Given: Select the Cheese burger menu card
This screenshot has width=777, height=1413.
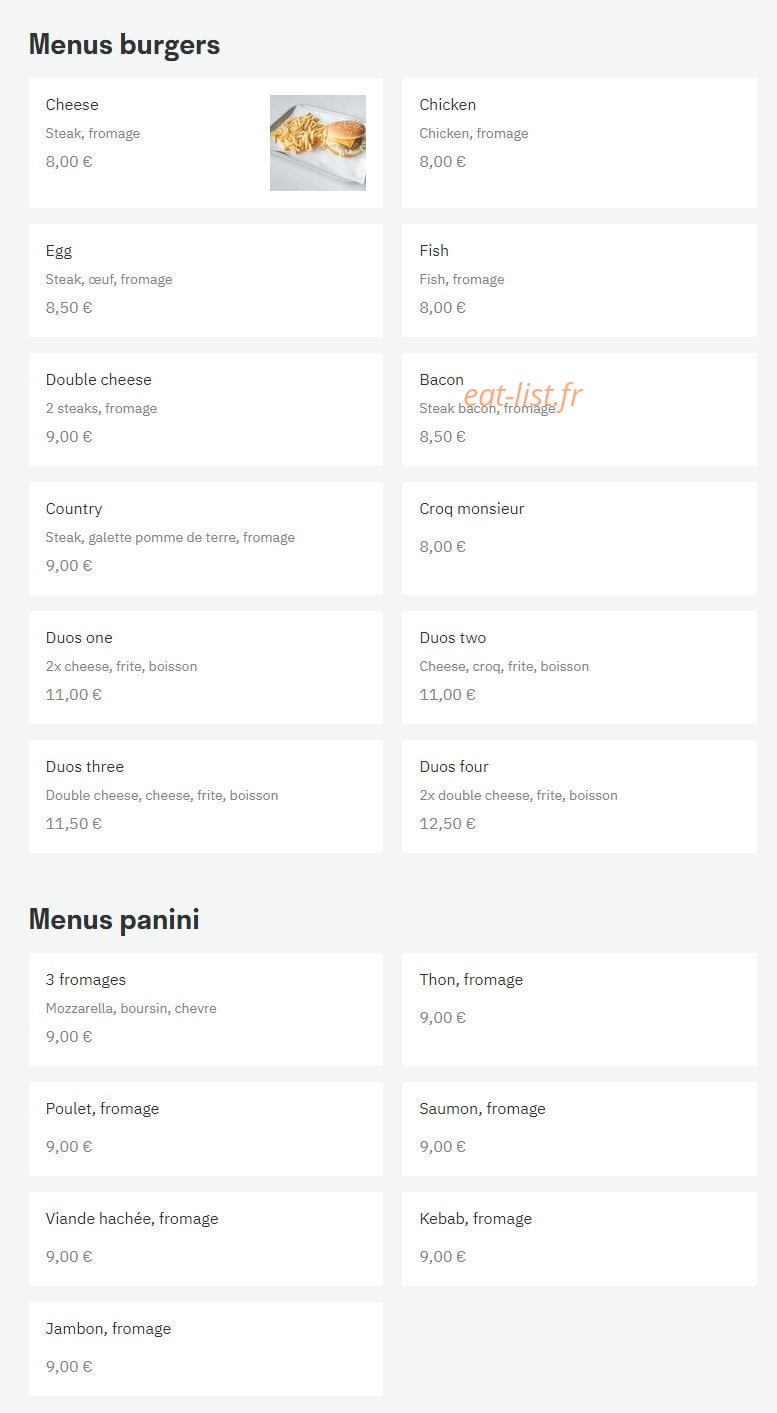Looking at the screenshot, I should pos(206,143).
